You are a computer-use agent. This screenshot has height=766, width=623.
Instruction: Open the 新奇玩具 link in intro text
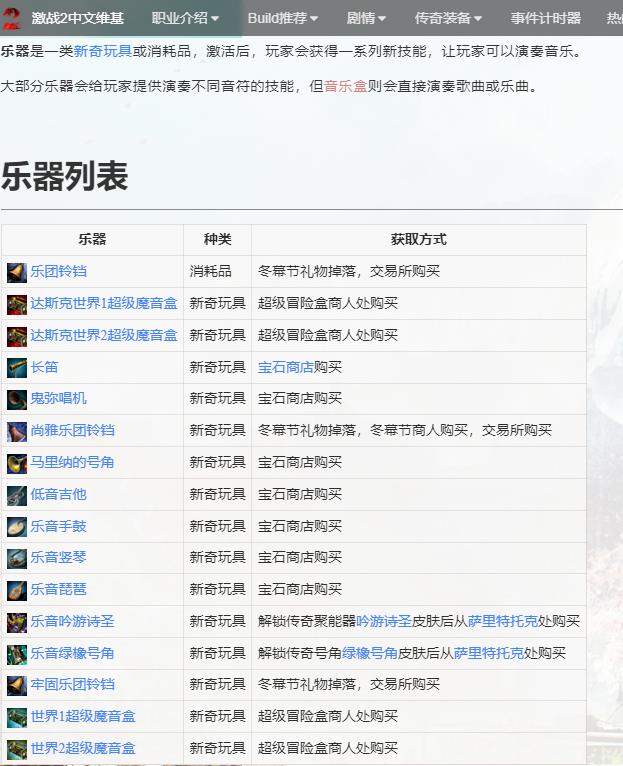tap(103, 51)
